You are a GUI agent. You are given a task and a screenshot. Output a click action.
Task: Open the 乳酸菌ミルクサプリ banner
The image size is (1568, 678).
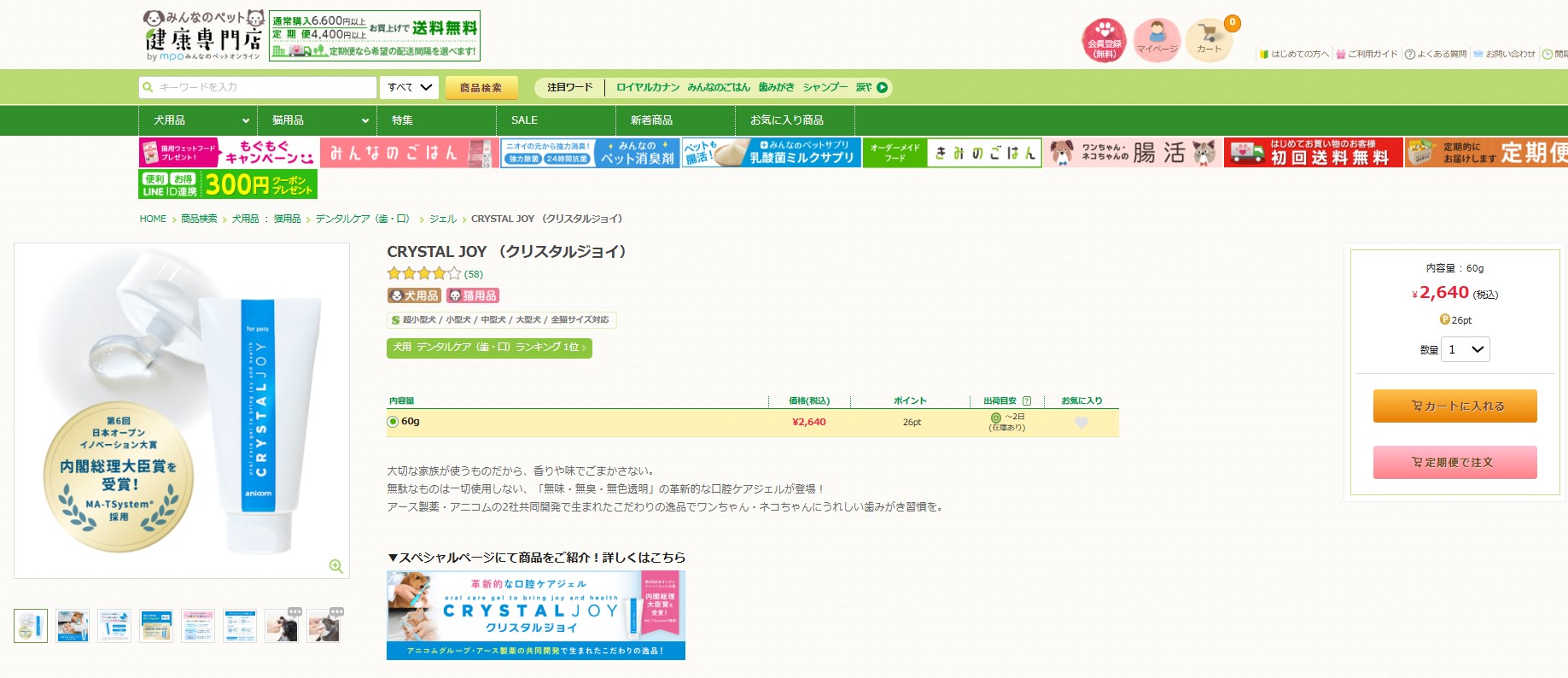tap(772, 153)
